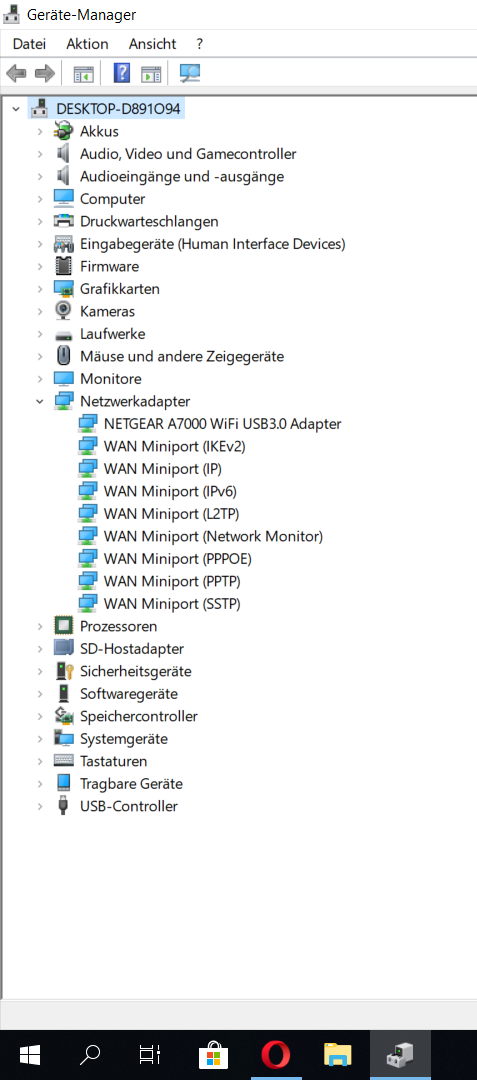Screen dimensions: 477x1080
Task: Collapse the Netzwerkadapter category
Action: 40,401
